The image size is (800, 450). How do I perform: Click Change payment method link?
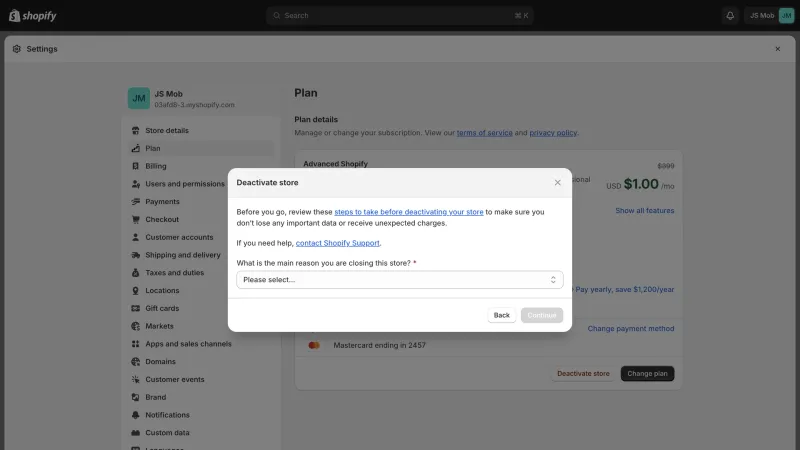tap(631, 329)
